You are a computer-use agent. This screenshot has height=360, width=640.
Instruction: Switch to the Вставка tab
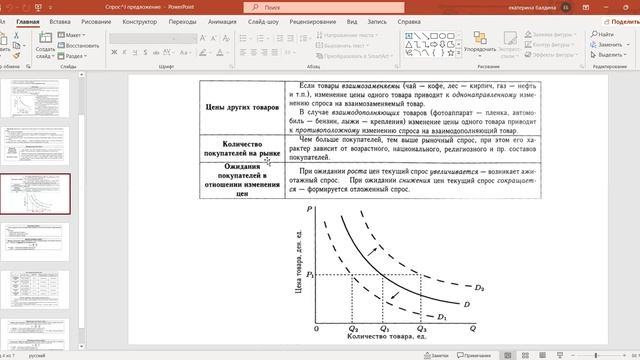(60, 22)
